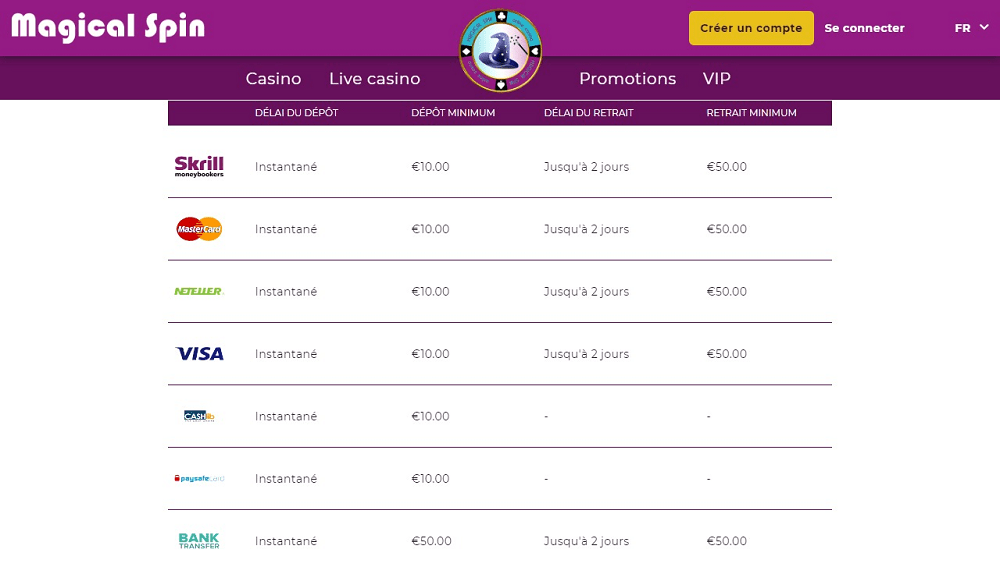Click the Créer un compte button
1000x567 pixels.
point(751,28)
